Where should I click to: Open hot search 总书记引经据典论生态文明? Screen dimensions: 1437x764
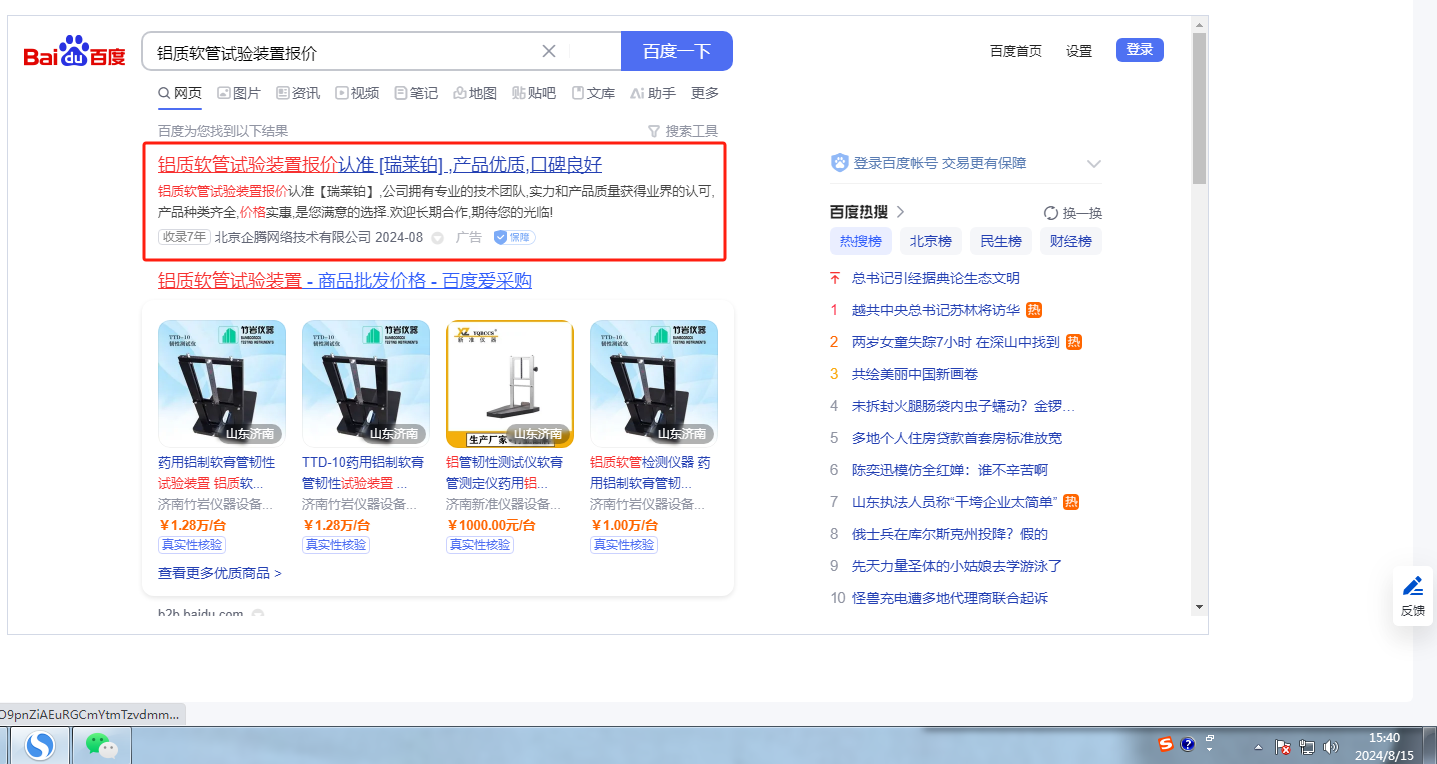point(936,278)
